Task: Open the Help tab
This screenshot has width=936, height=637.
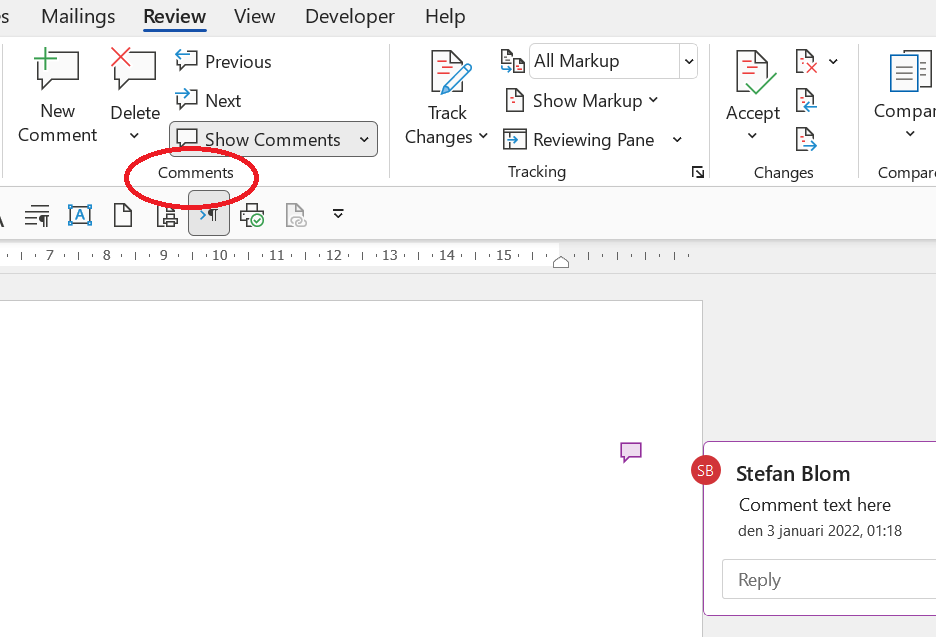Action: click(445, 16)
